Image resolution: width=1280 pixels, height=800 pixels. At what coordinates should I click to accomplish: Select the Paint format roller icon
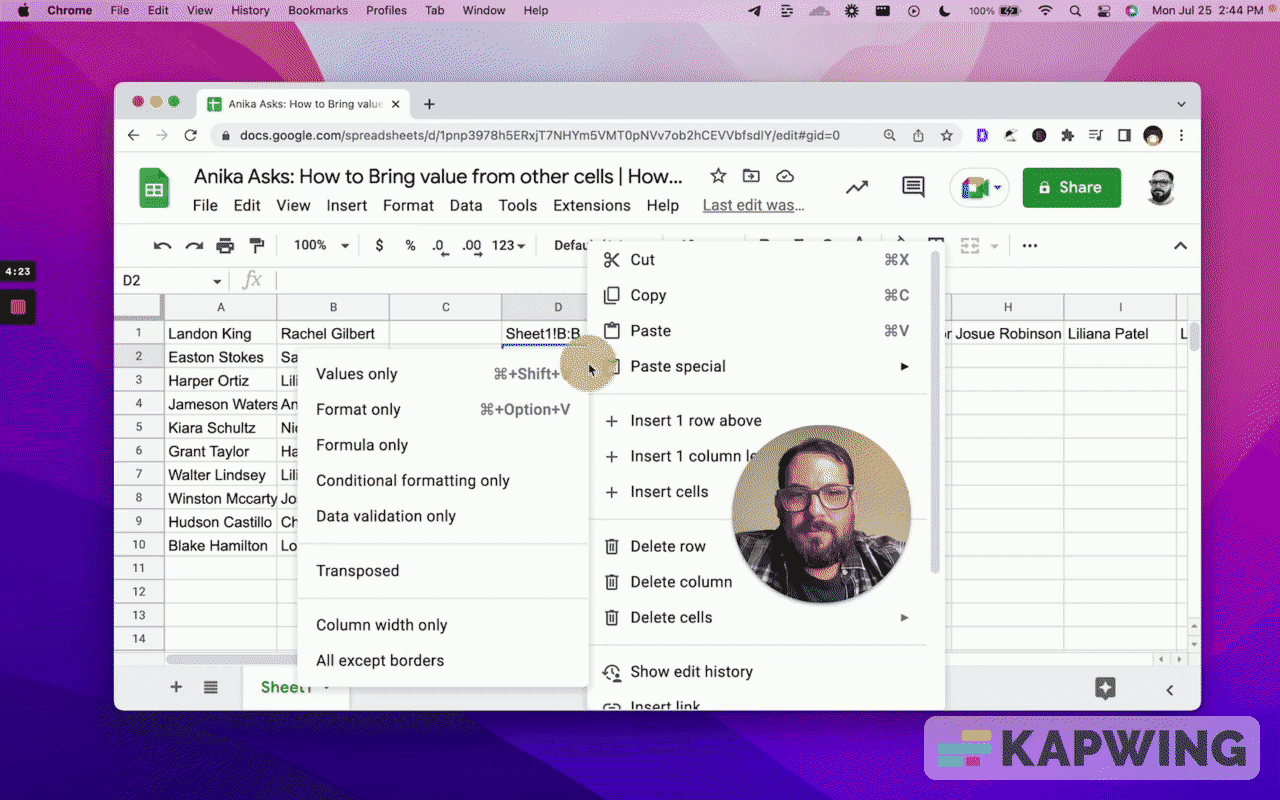256,245
